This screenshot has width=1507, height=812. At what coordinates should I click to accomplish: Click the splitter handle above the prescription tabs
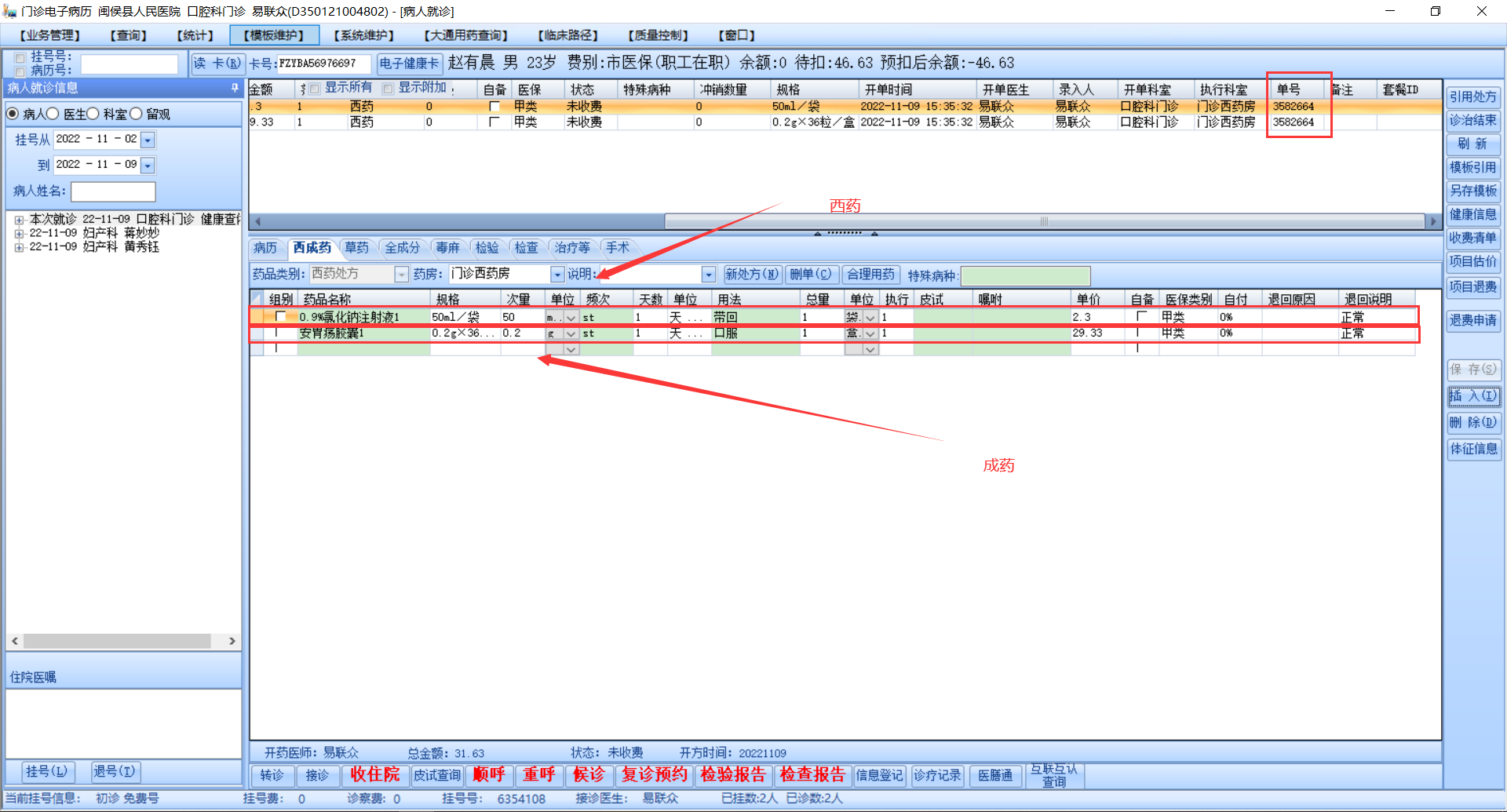tap(845, 233)
